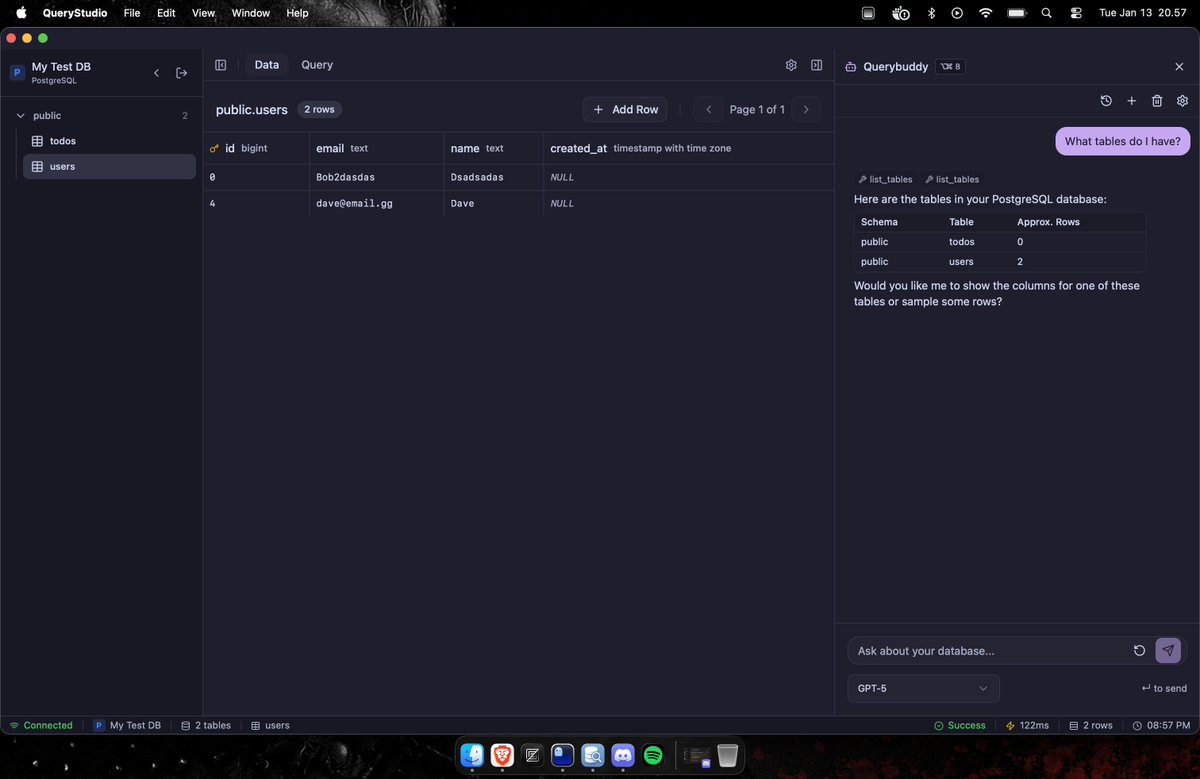Select the 'Dave' name cell
Image resolution: width=1200 pixels, height=779 pixels.
point(494,203)
